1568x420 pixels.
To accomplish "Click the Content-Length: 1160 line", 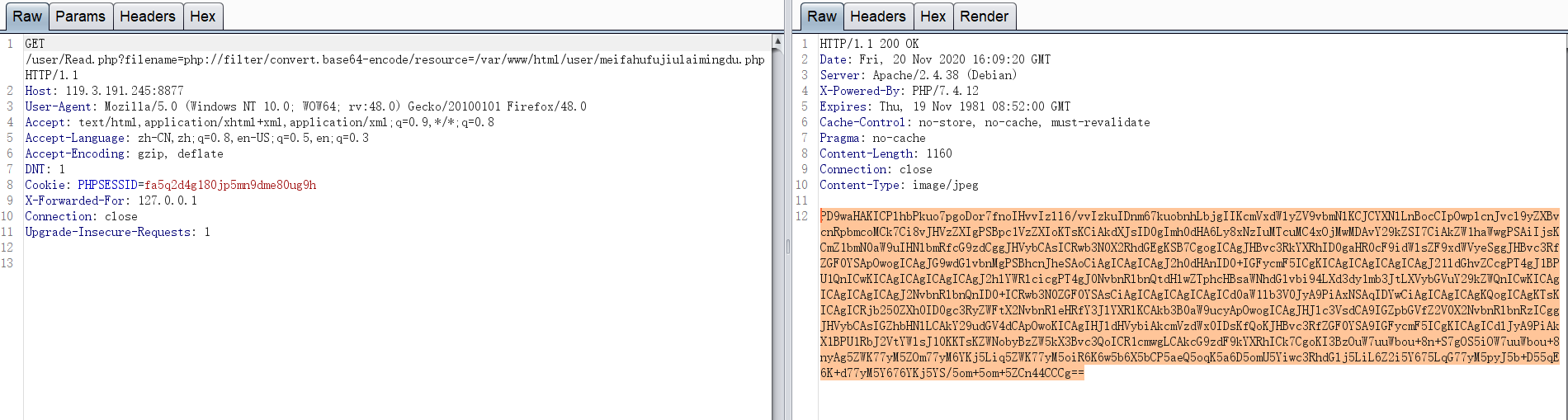I will point(886,153).
